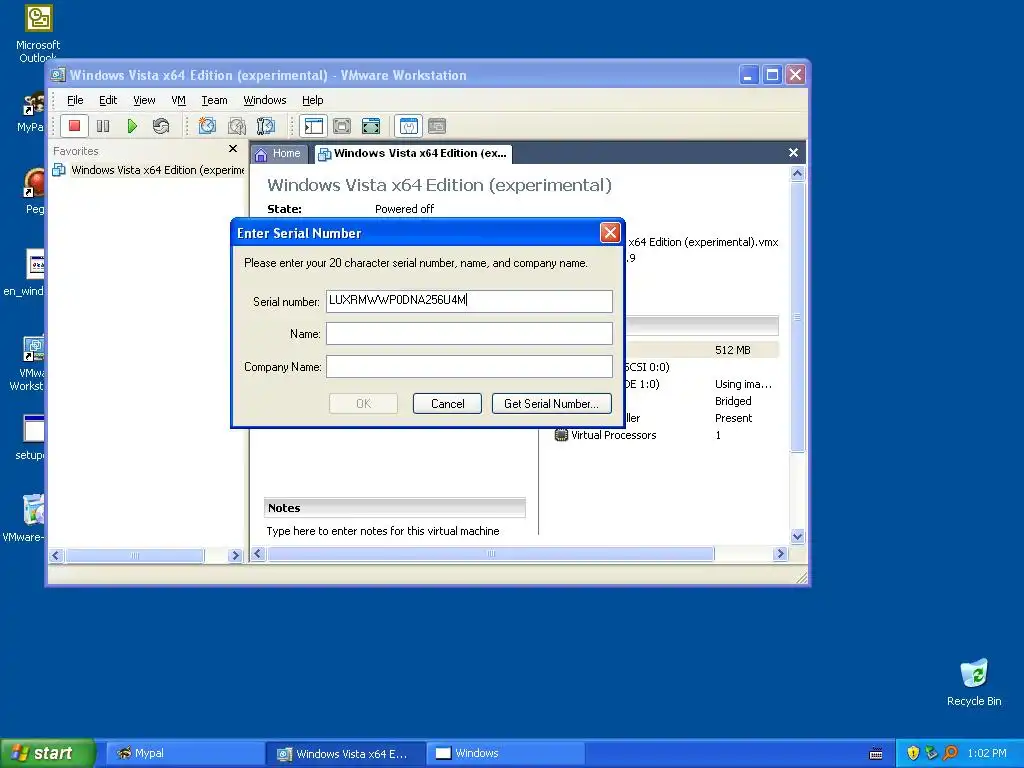Viewport: 1024px width, 768px height.
Task: Open the Help menu
Action: 312,100
